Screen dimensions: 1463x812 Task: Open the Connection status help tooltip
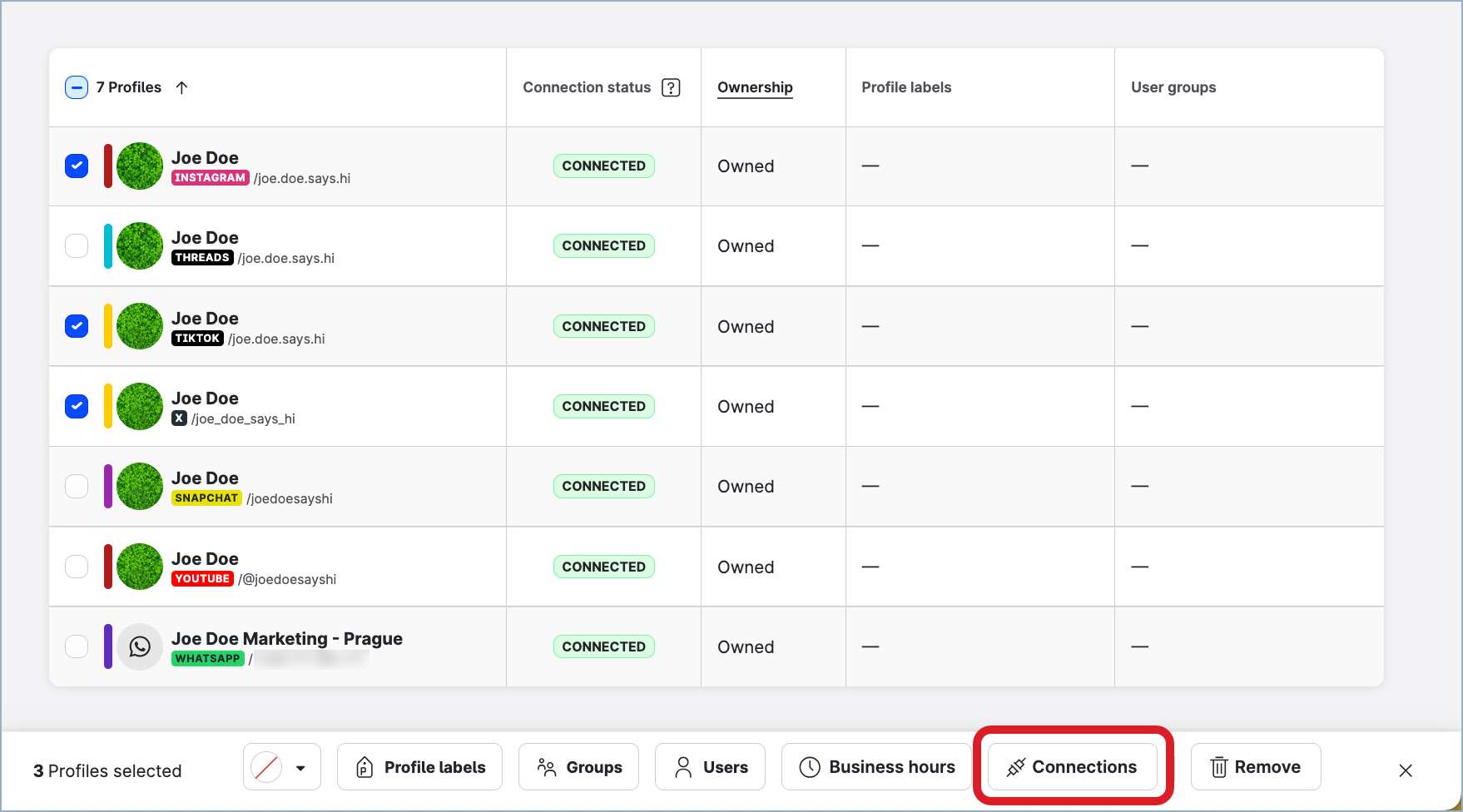(672, 87)
